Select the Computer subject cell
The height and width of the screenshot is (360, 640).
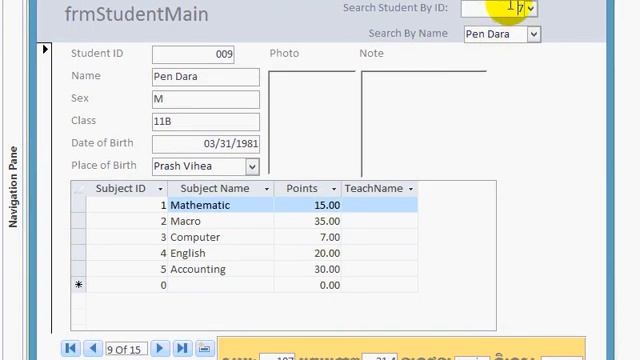221,237
